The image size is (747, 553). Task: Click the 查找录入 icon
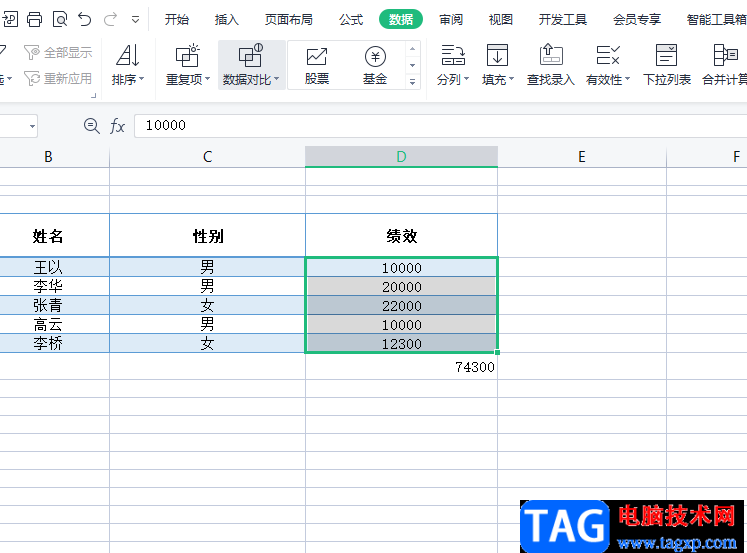tap(551, 55)
